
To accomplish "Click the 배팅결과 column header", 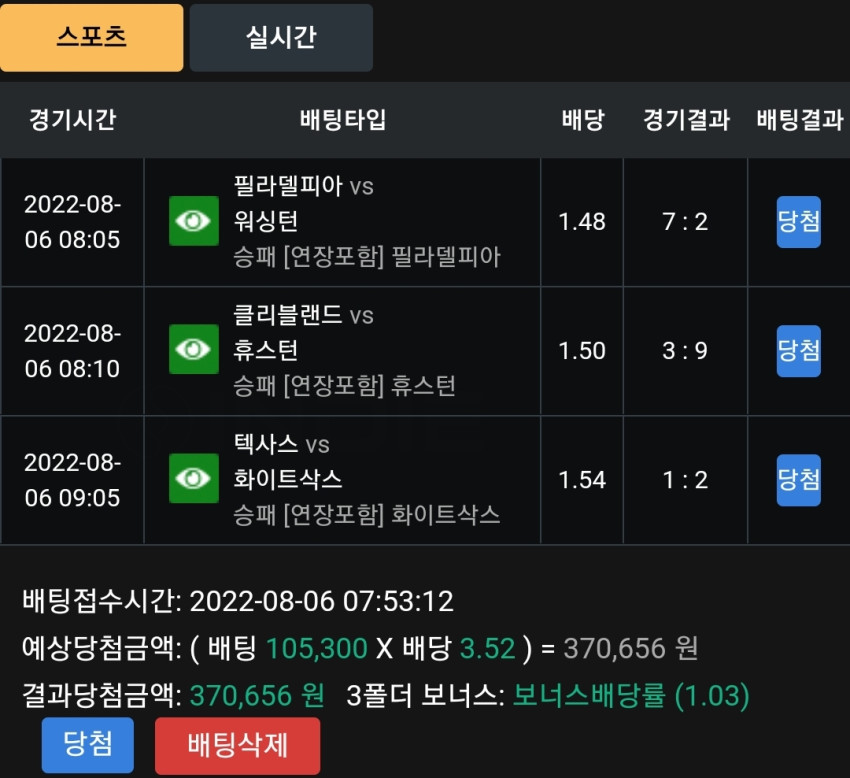I will [x=800, y=119].
